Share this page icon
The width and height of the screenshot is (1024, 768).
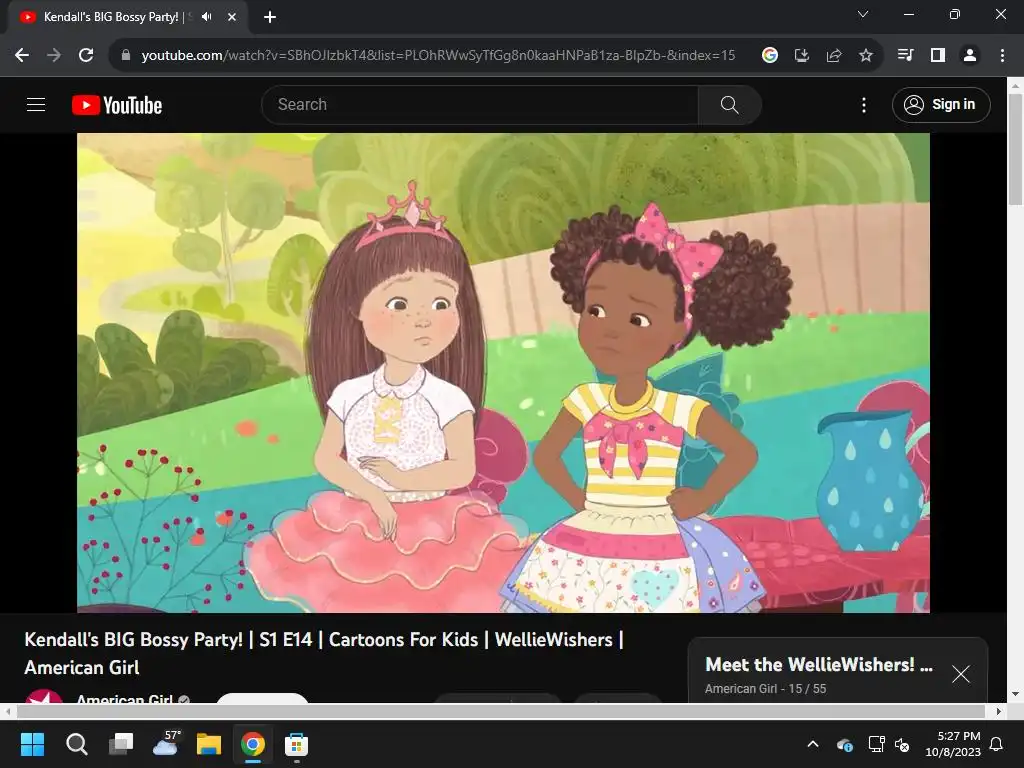[834, 56]
